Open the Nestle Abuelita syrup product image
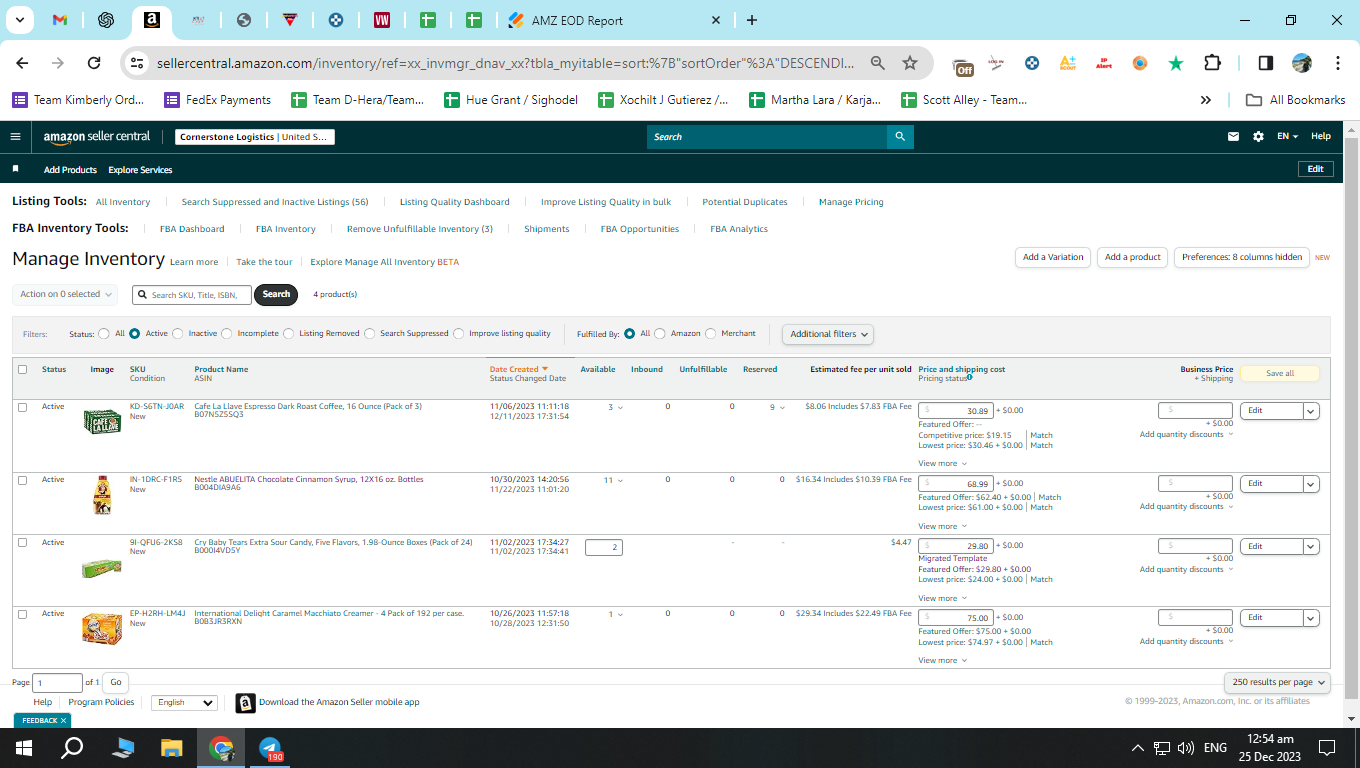Viewport: 1360px width, 768px height. coord(102,495)
